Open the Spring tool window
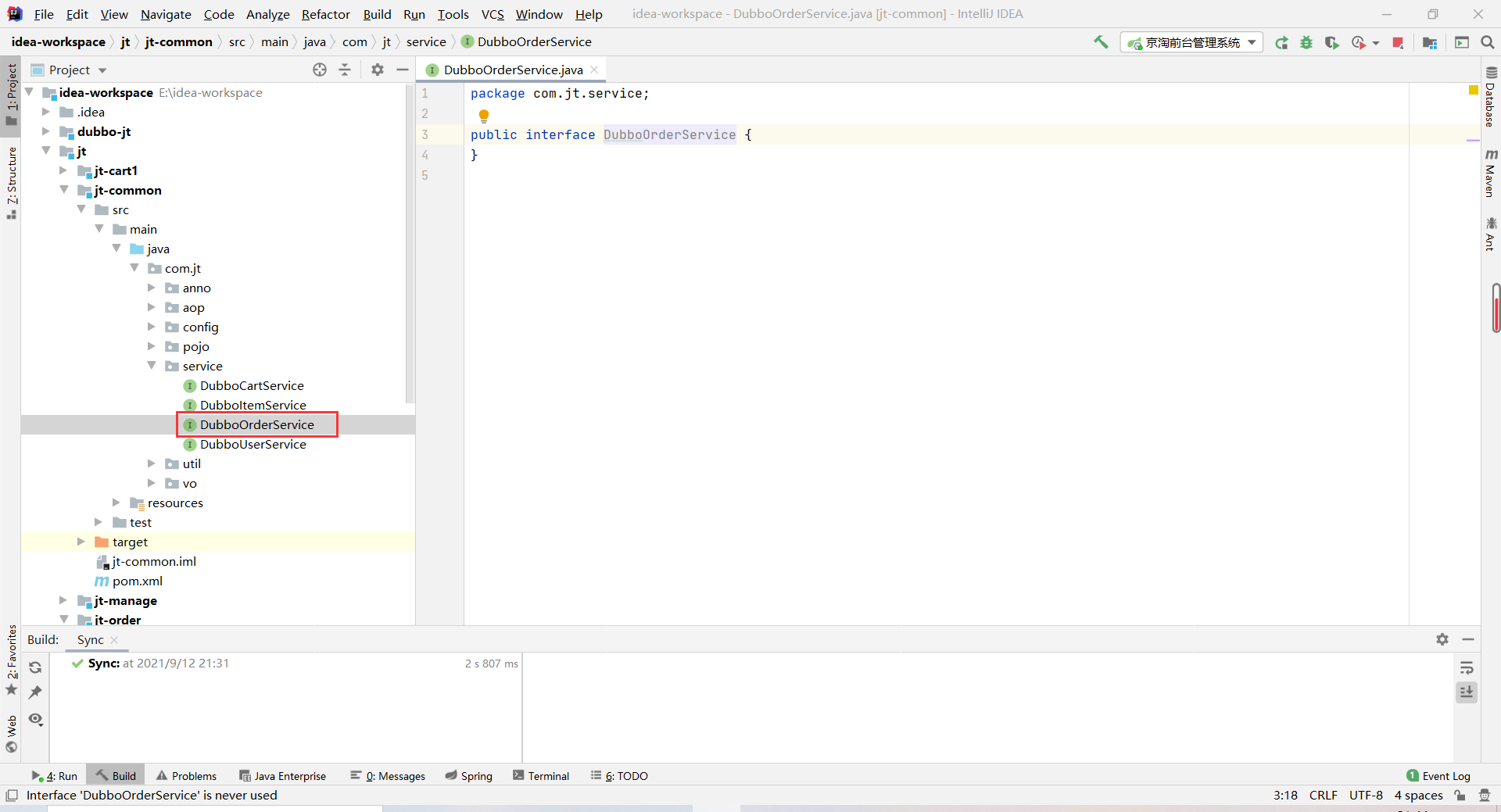This screenshot has height=812, width=1501. (x=469, y=776)
